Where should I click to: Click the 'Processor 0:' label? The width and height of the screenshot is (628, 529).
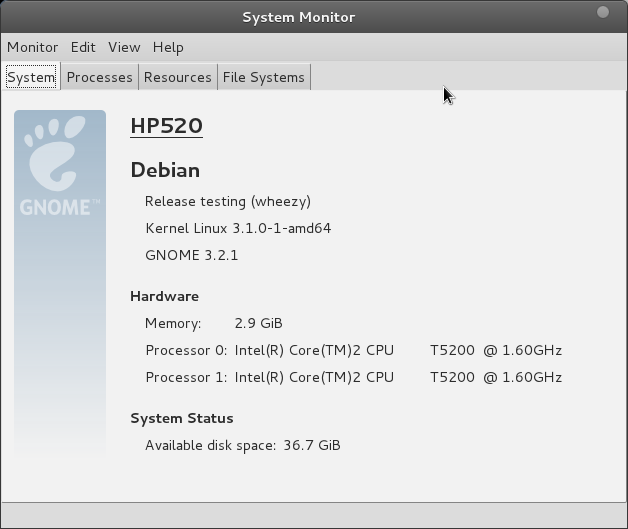click(x=186, y=350)
